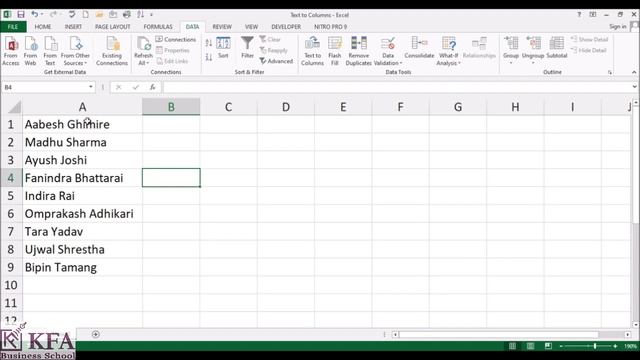
Task: Click Sign in link
Action: [x=618, y=27]
